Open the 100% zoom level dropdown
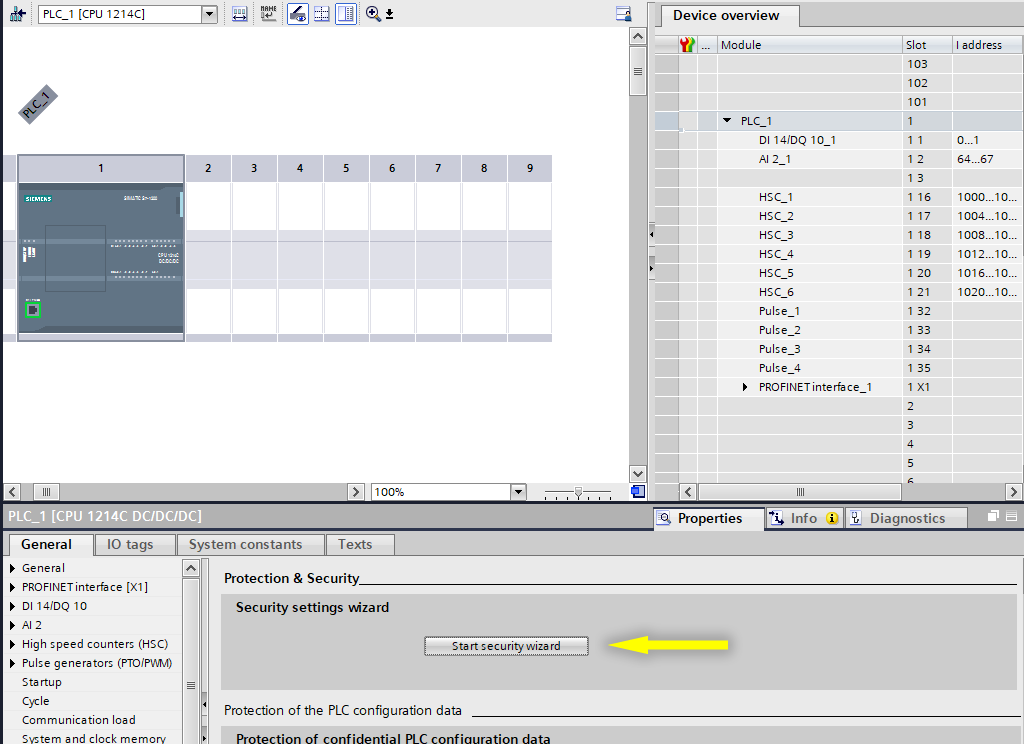This screenshot has width=1024, height=744. 517,492
